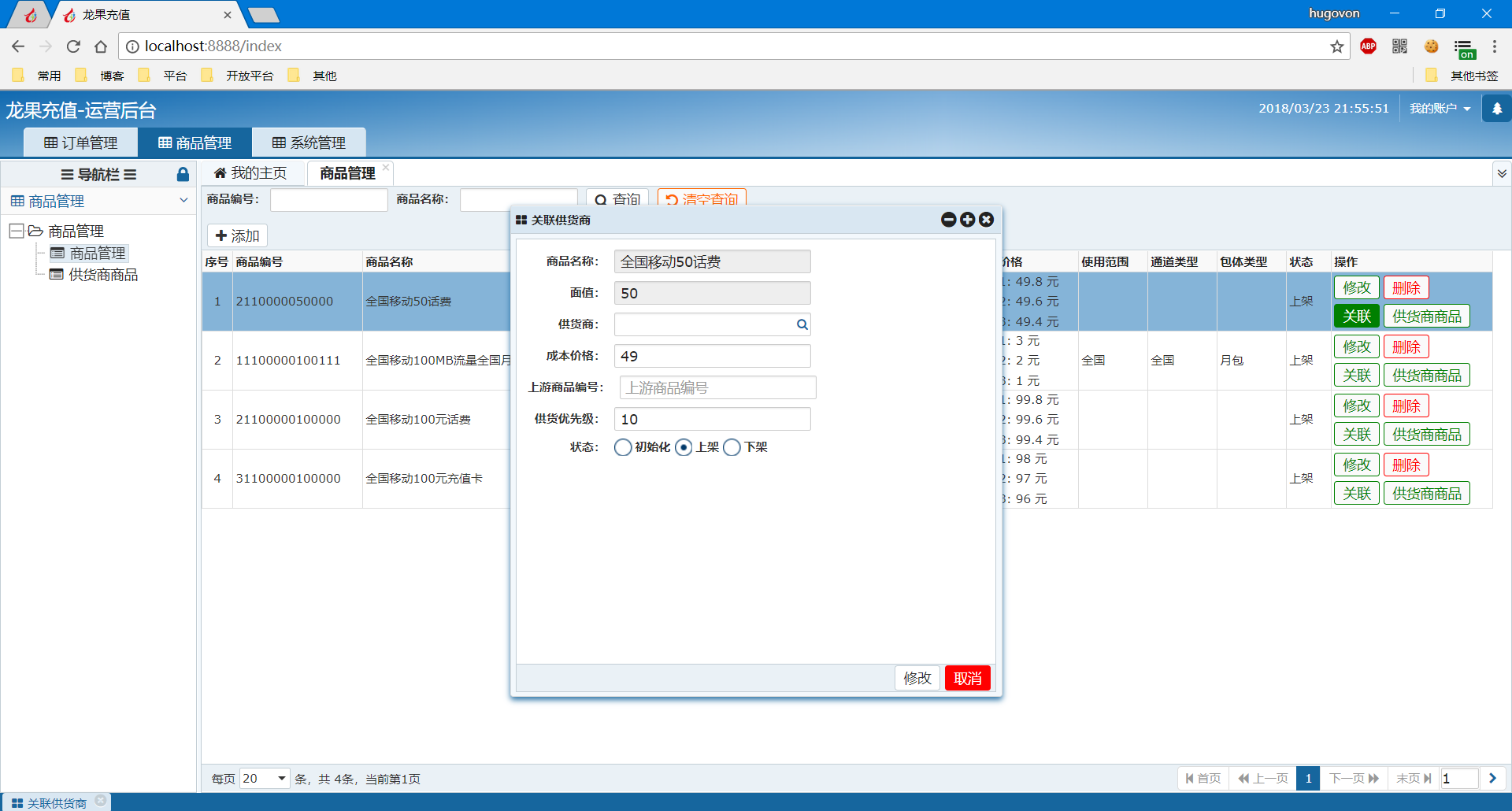Screen dimensions: 1512x811
Task: Maximize the 关联供货商 dialog with plus icon
Action: pos(967,220)
